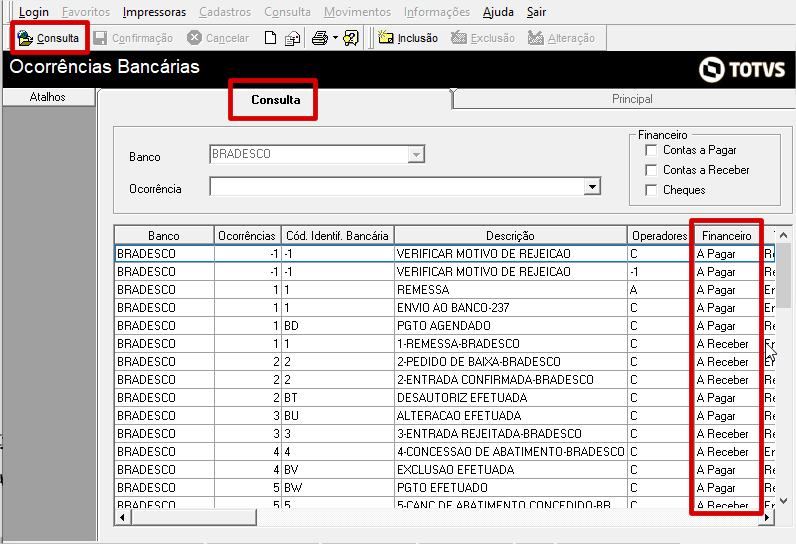Select the 2-ENTRADA CONFIRMADA-BRADESCO cell

point(510,380)
